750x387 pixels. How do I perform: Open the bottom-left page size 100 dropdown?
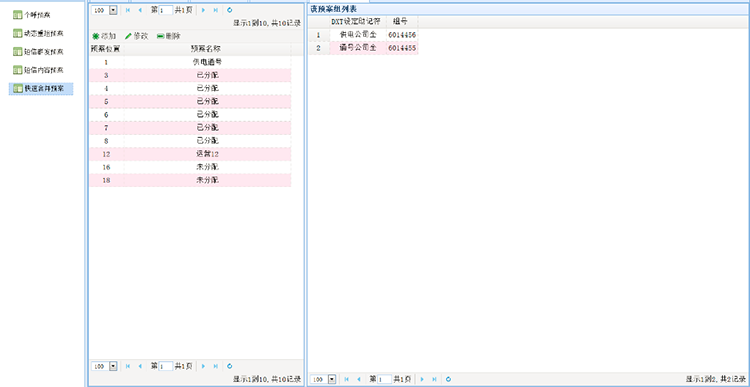113,366
